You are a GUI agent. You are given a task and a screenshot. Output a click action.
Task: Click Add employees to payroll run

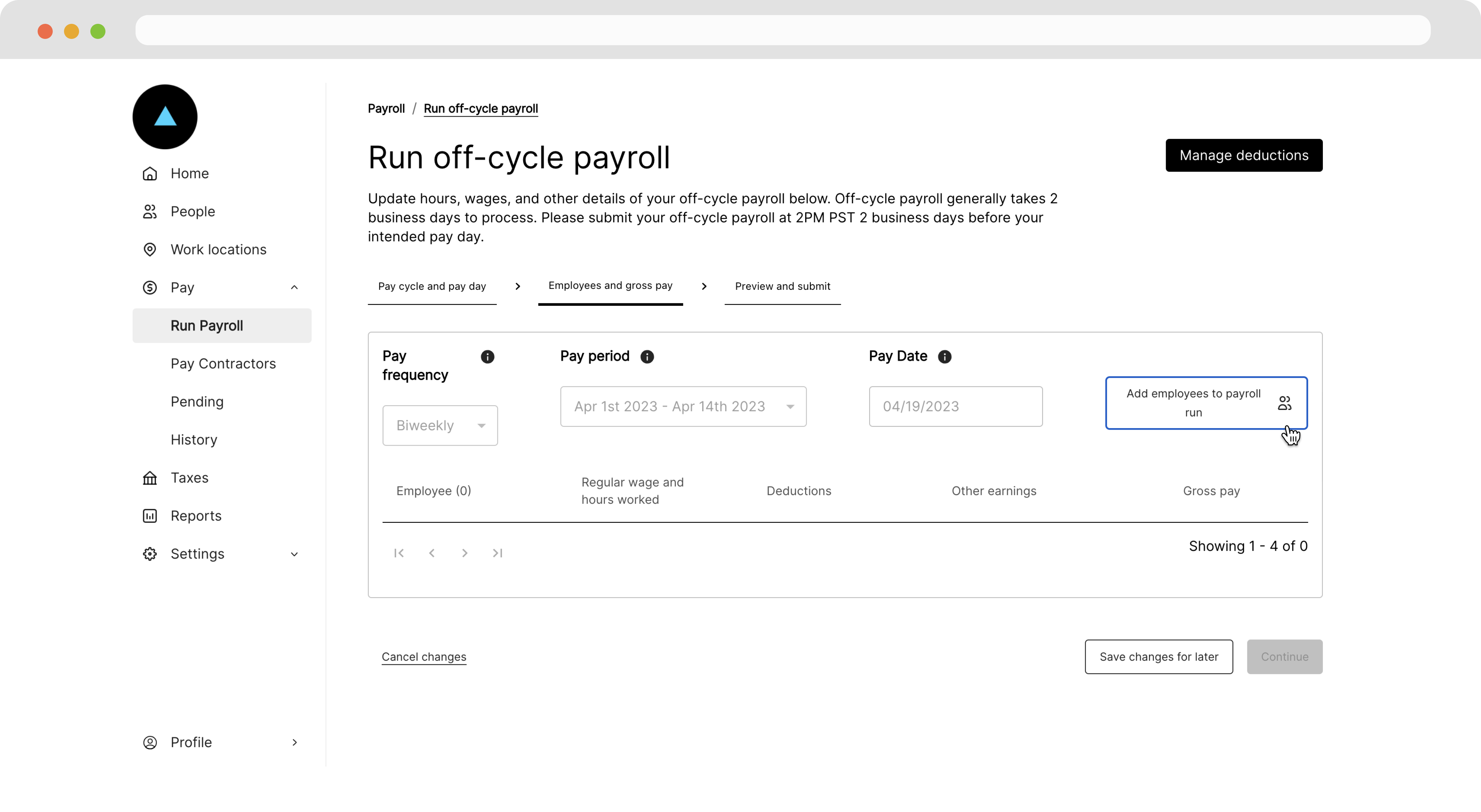coord(1206,403)
